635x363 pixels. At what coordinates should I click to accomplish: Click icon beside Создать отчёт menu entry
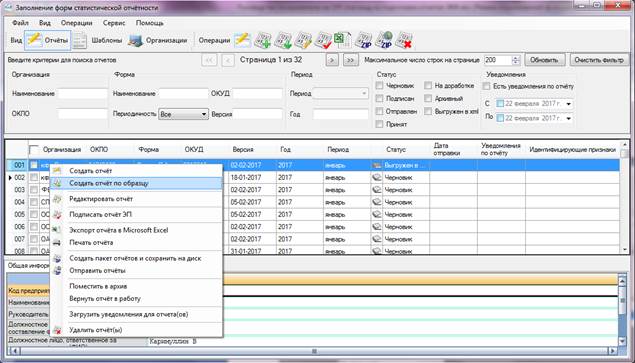pyautogui.click(x=57, y=171)
